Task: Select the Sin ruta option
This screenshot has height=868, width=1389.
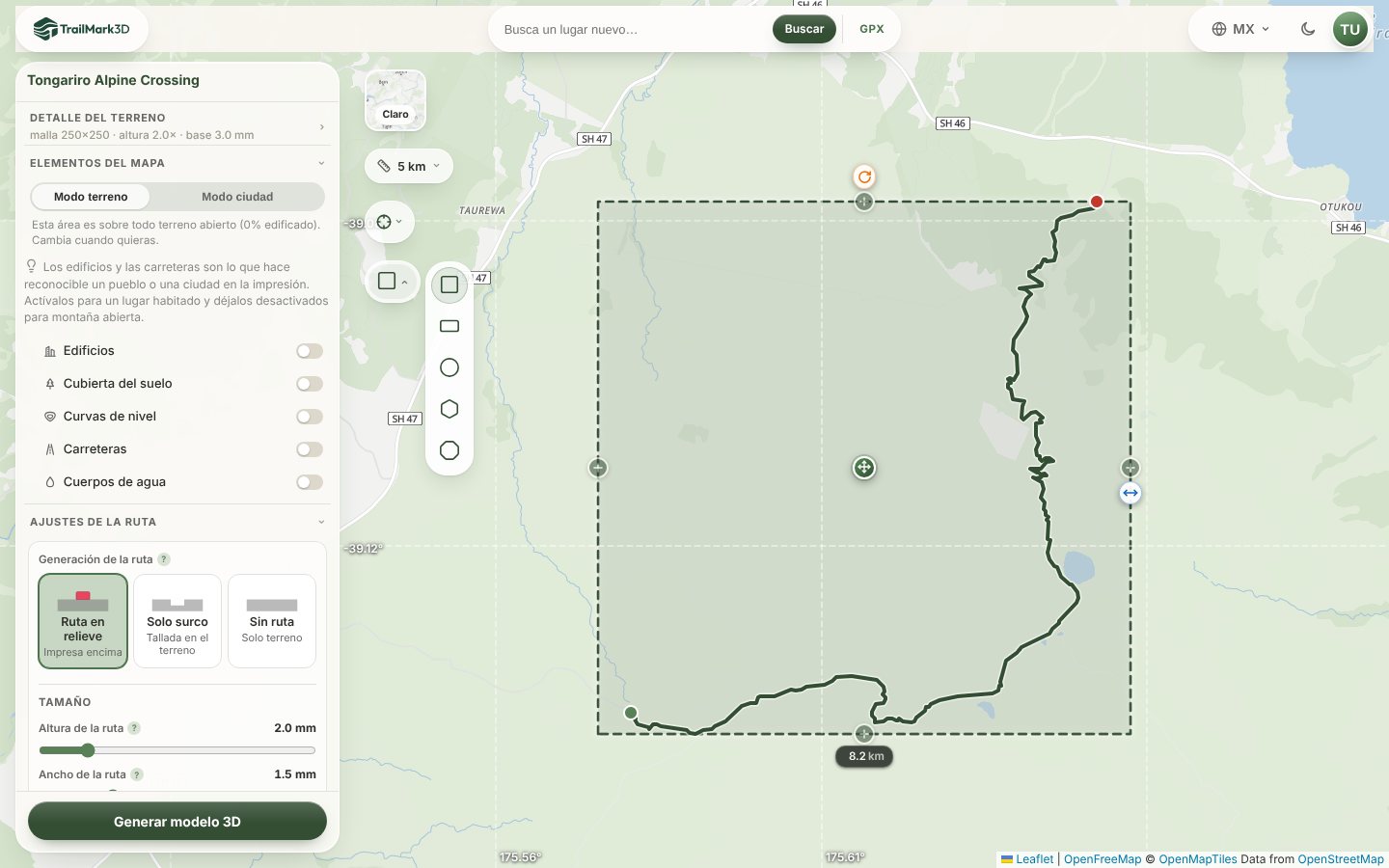Action: tap(272, 621)
